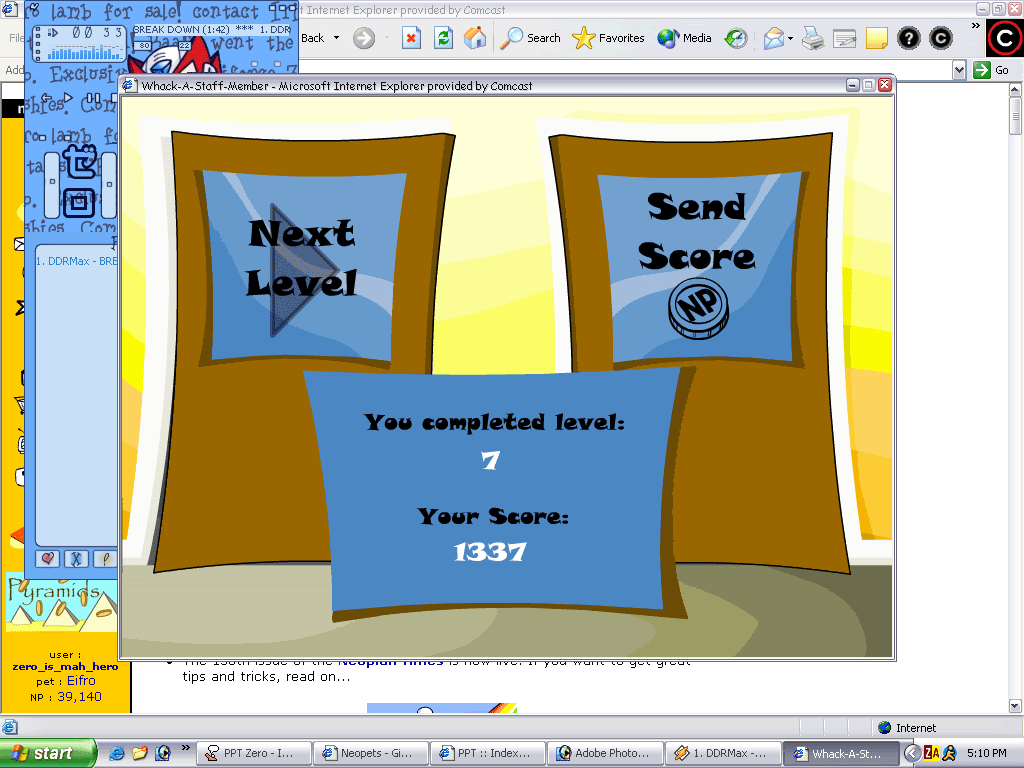Click the Print icon
This screenshot has height=768, width=1024.
click(812, 38)
